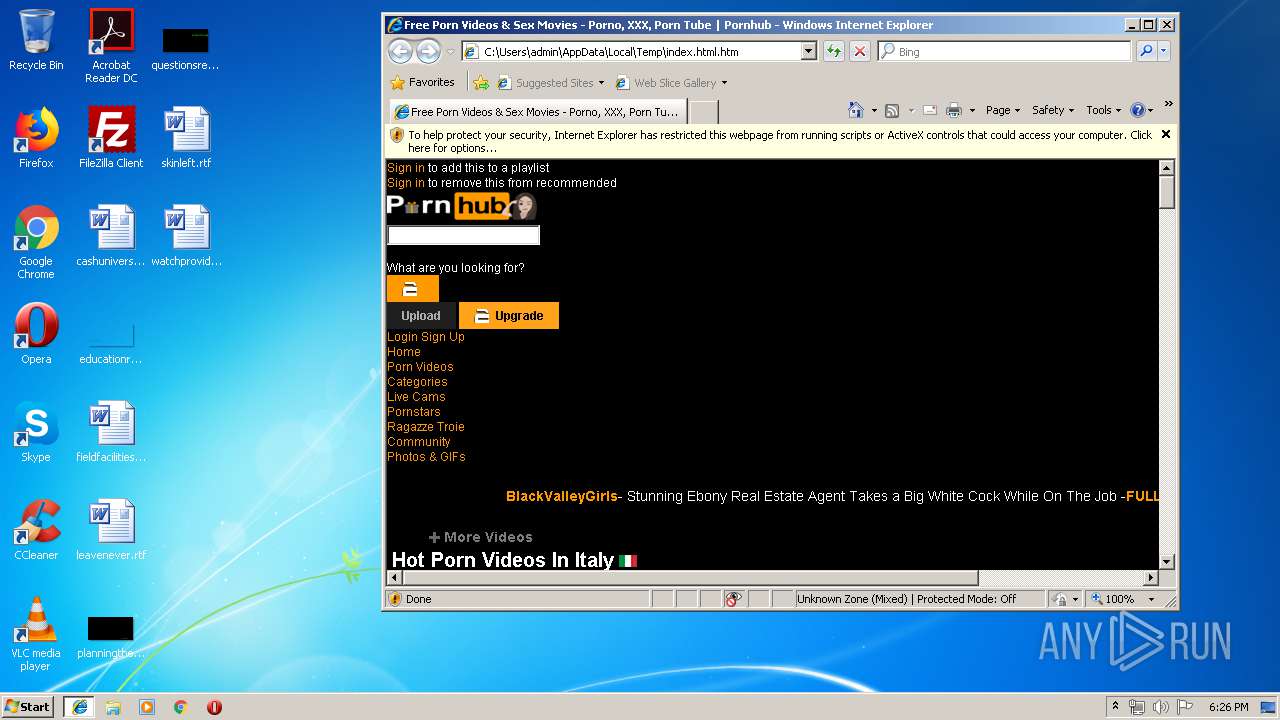Click the network tray icon
The height and width of the screenshot is (720, 1280).
point(1137,707)
